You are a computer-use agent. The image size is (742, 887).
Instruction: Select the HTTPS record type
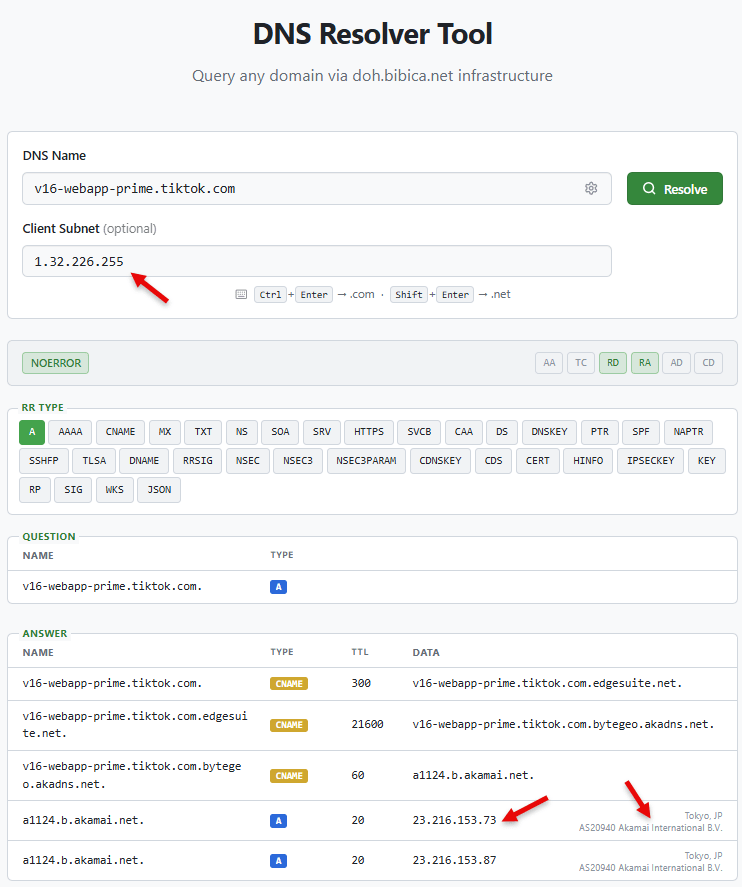pyautogui.click(x=369, y=432)
